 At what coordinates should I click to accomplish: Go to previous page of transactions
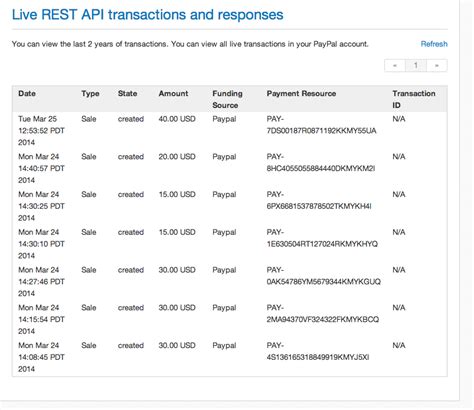tap(395, 65)
